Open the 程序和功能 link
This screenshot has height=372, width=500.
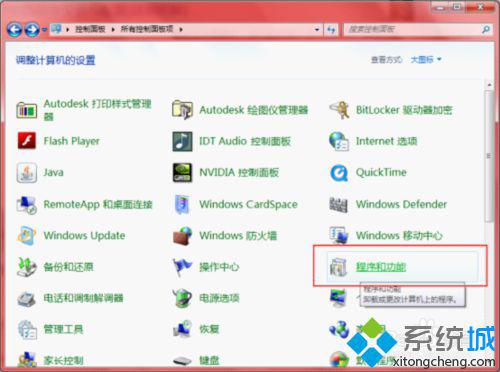381,267
